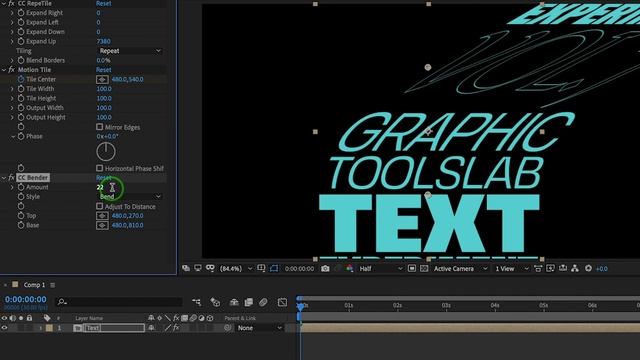Toggle mask and shape path visibility icon
The height and width of the screenshot is (360, 640).
tap(274, 269)
